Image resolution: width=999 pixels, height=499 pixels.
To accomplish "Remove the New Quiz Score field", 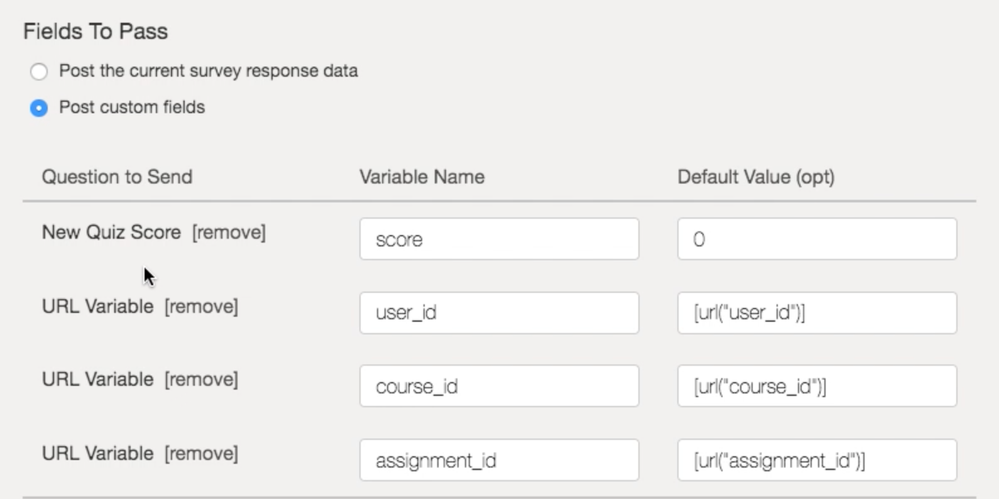I will 229,233.
